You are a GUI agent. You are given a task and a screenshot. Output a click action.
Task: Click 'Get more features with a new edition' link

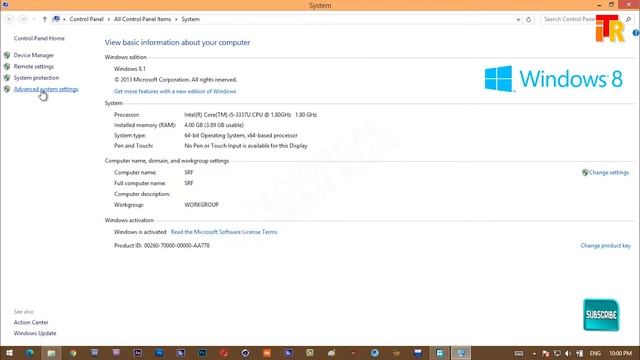(175, 91)
